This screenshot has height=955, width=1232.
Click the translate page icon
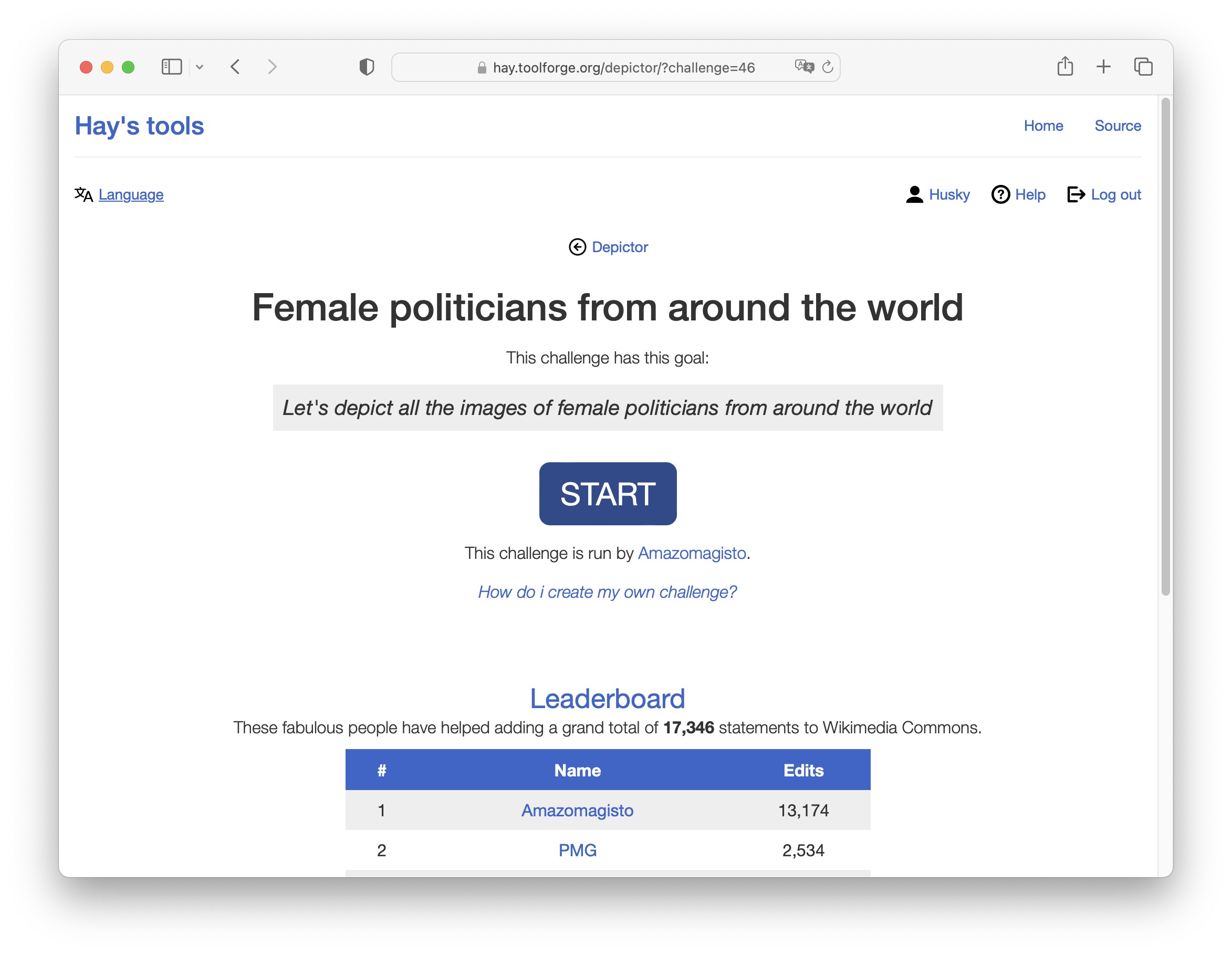[805, 67]
